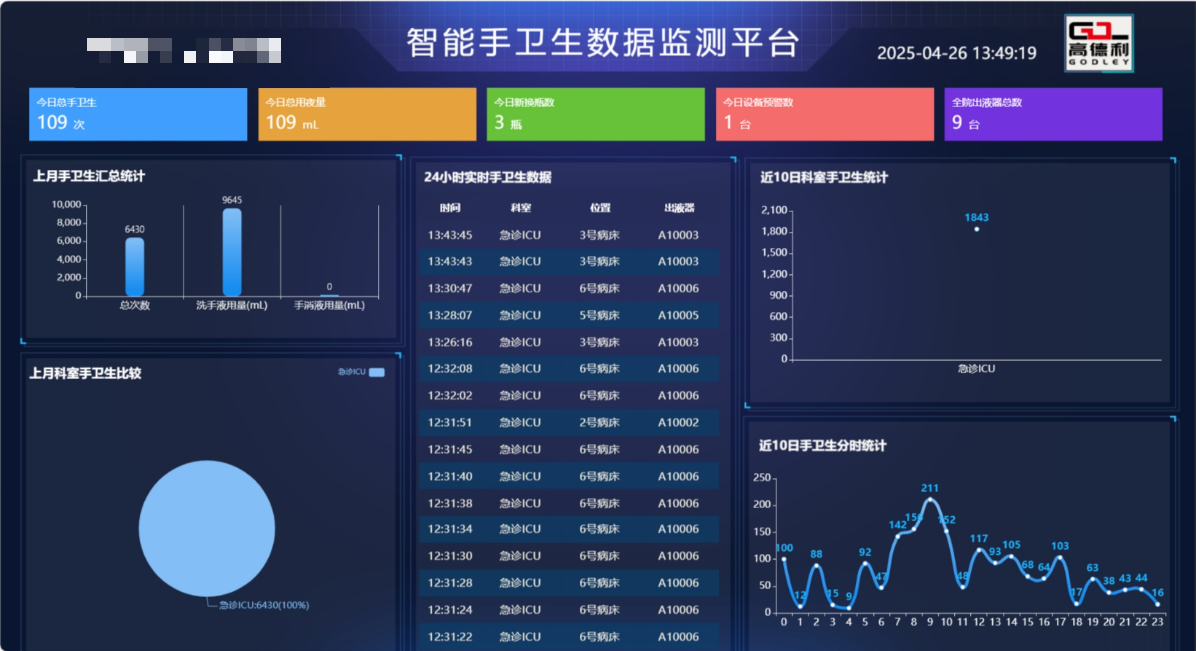1196x651 pixels.
Task: Click the 科室 column header
Action: 520,208
